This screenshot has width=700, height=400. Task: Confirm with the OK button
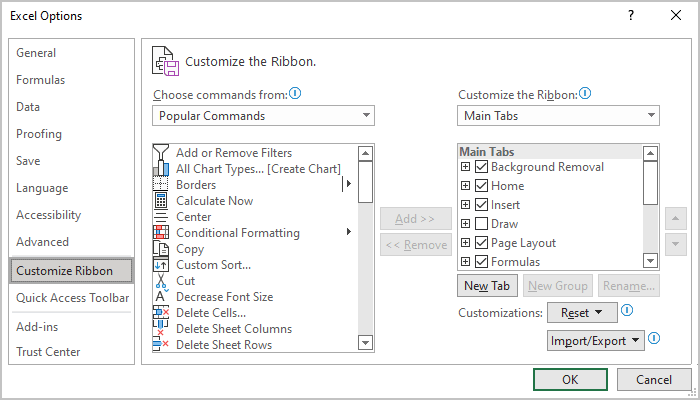(570, 379)
